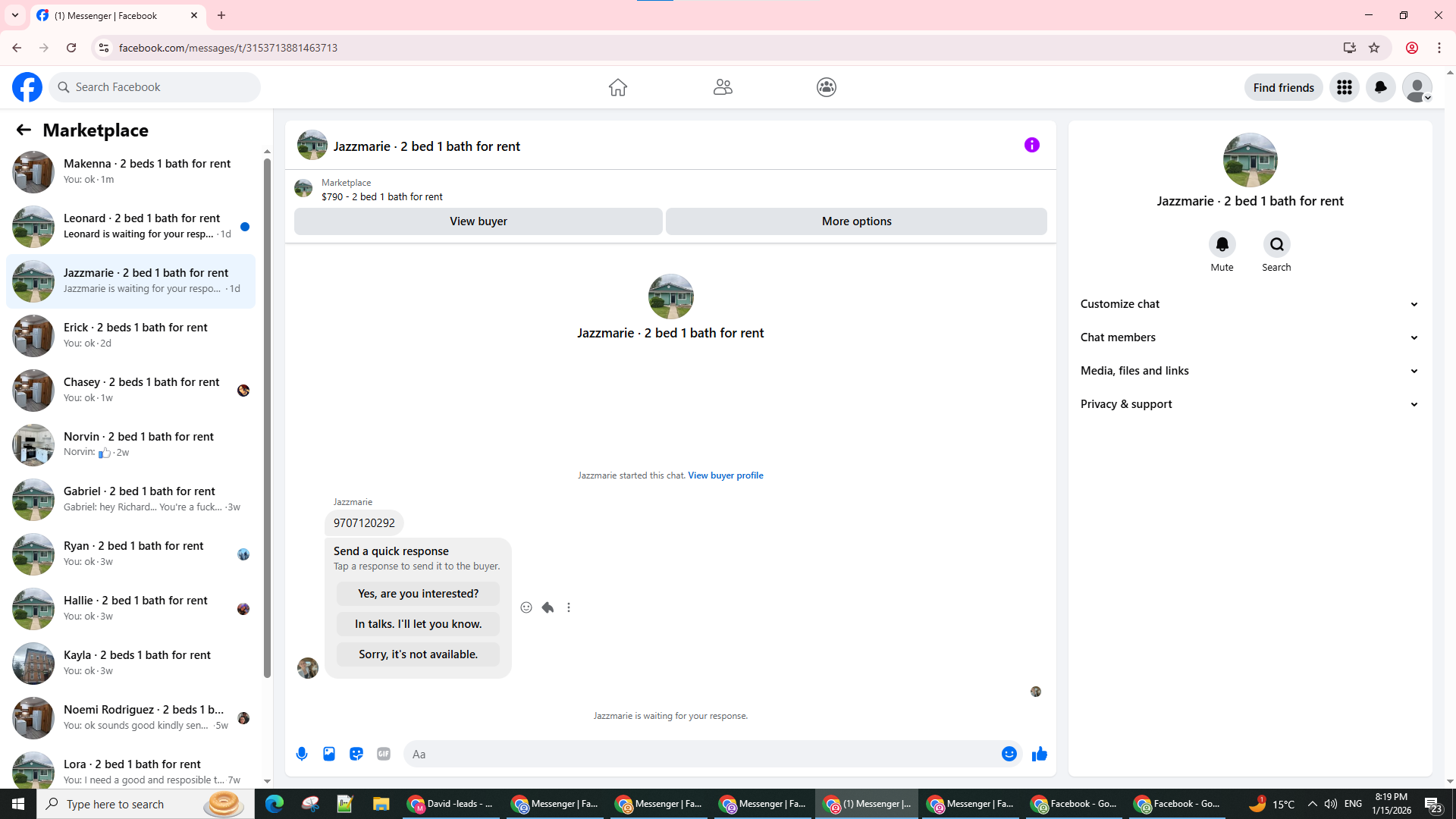
Task: Open emoji picker in message box
Action: pyautogui.click(x=1009, y=754)
